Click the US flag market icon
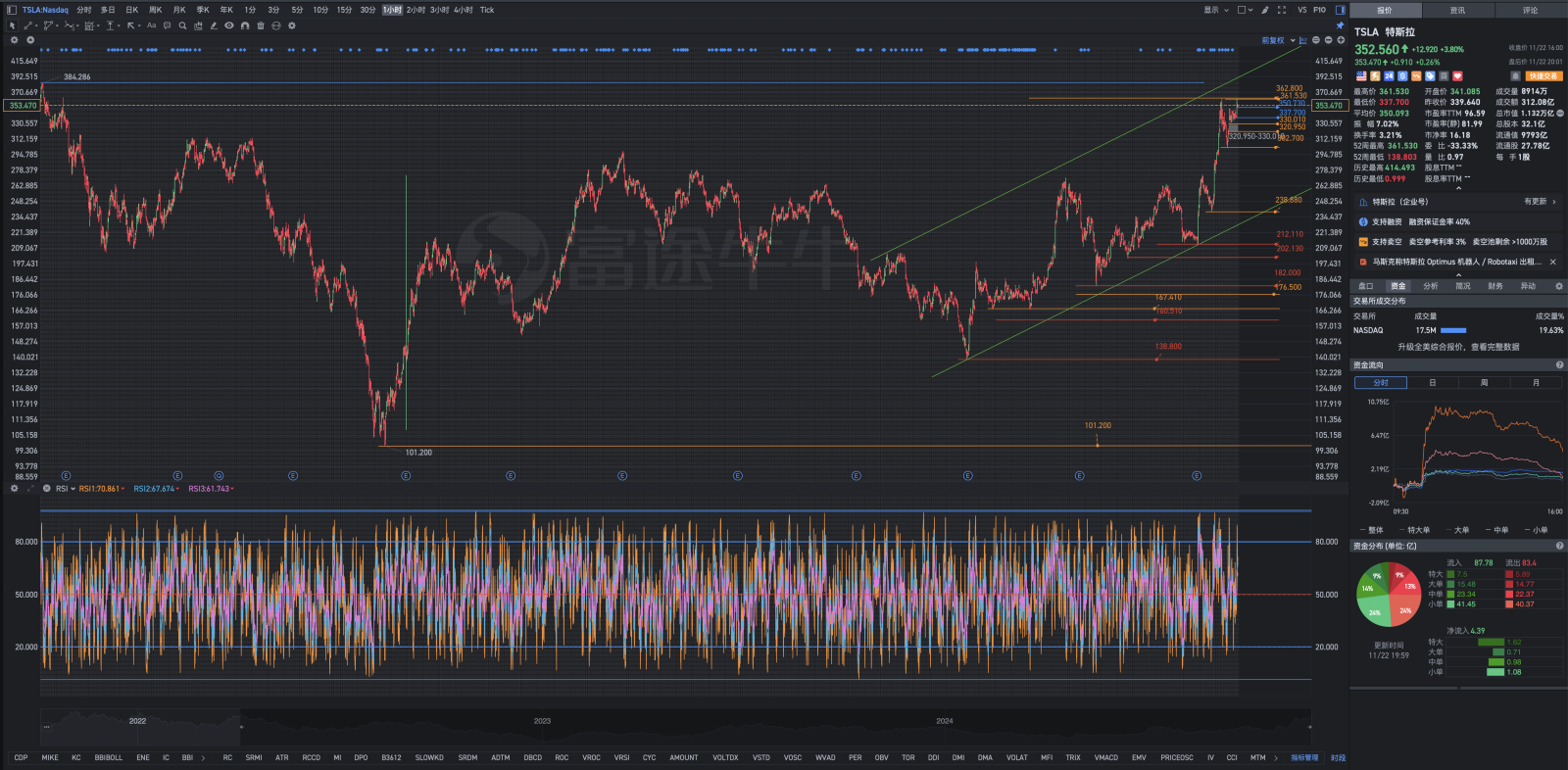 tap(1361, 76)
